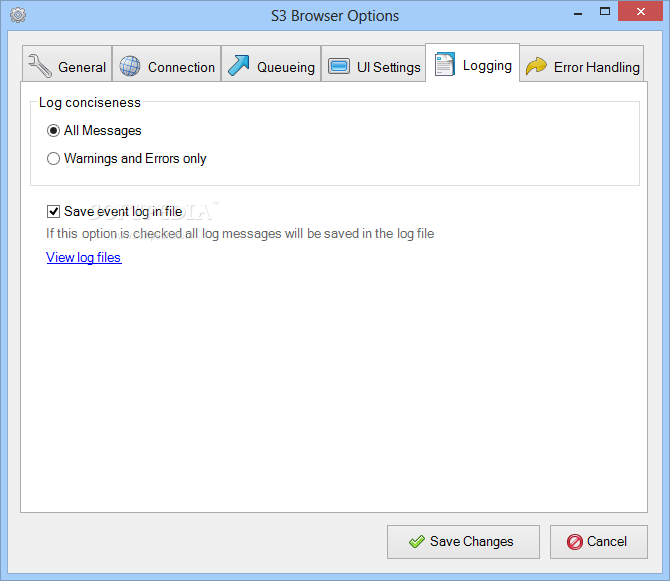Click the Cancel button
The height and width of the screenshot is (581, 670).
coord(599,542)
